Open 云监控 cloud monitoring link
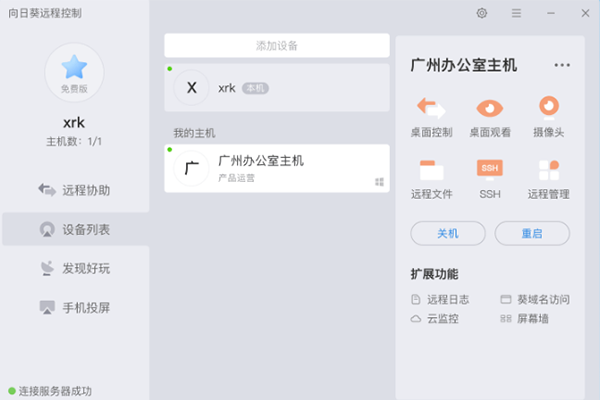This screenshot has height=400, width=600. tap(435, 319)
